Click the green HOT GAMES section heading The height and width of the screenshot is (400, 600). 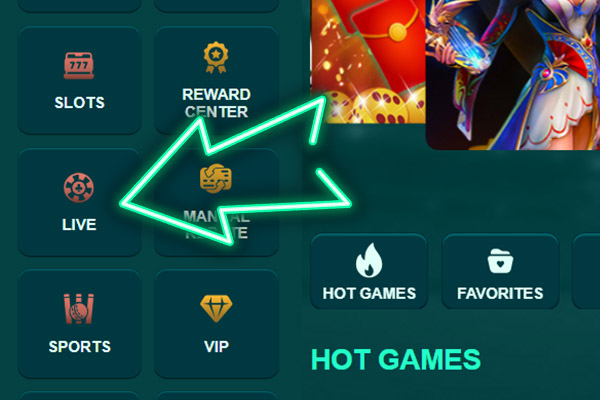(x=396, y=359)
